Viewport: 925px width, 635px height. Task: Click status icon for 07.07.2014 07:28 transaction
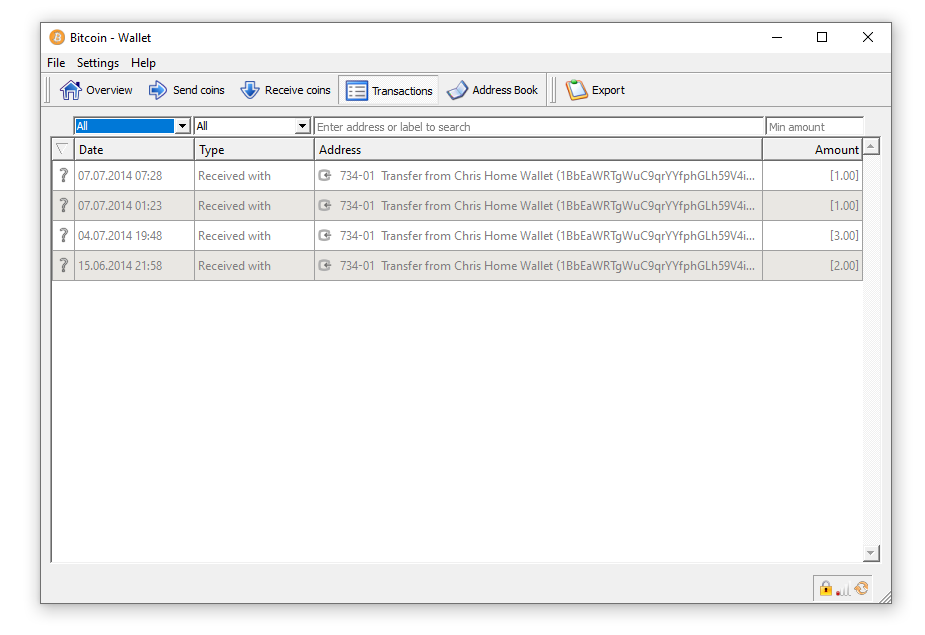coord(63,175)
